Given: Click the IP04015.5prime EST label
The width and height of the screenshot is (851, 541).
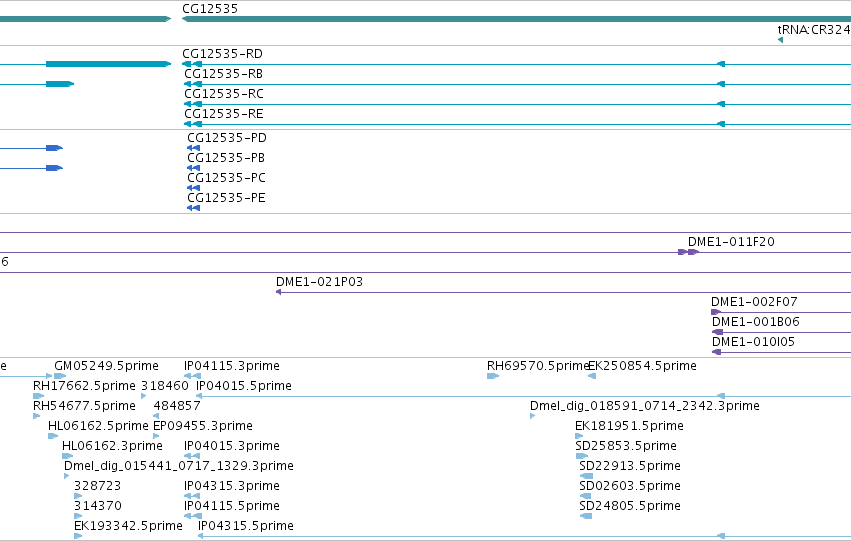Looking at the screenshot, I should tap(244, 386).
